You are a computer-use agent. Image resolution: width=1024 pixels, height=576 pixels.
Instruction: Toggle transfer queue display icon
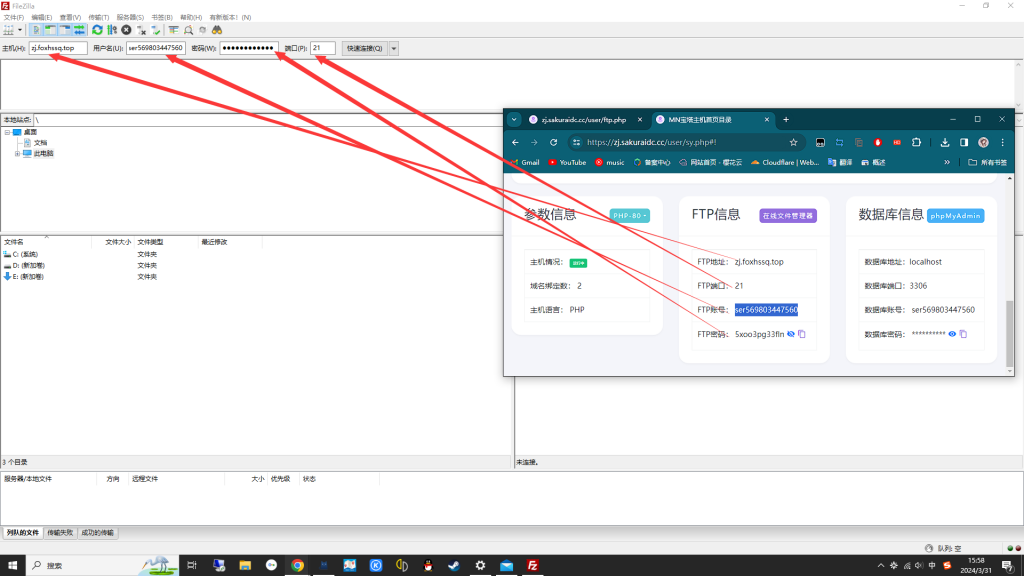(x=79, y=30)
